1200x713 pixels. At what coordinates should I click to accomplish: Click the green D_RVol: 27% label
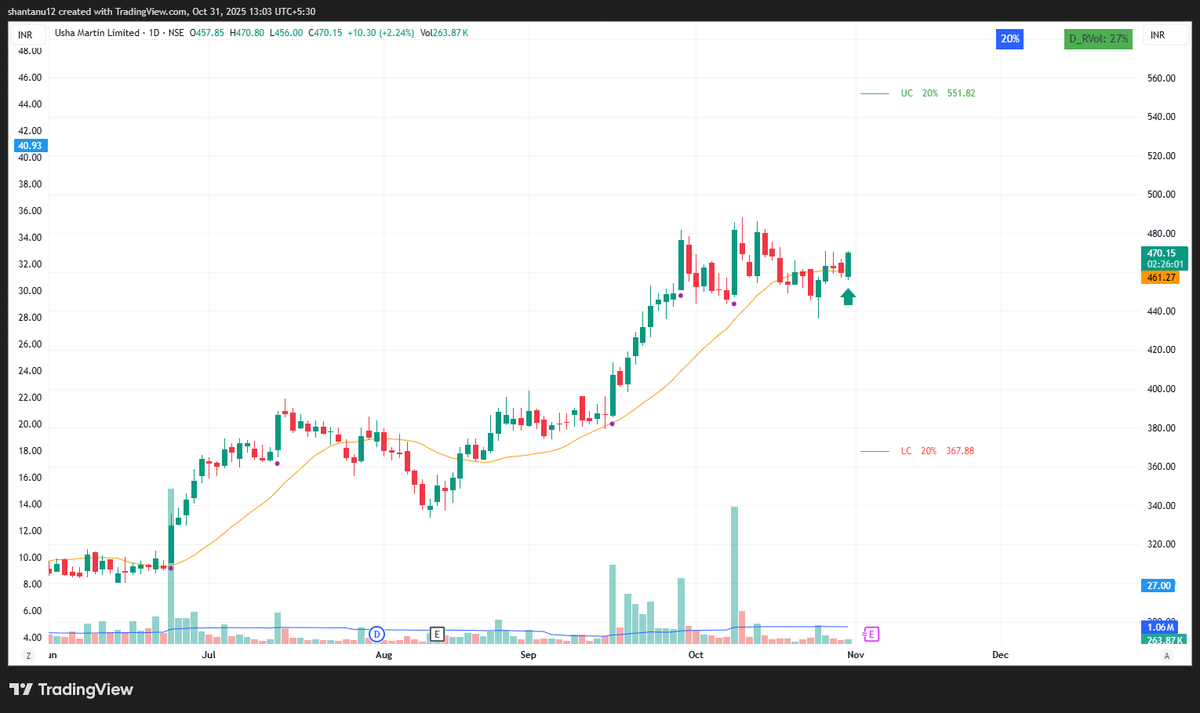coord(1099,39)
